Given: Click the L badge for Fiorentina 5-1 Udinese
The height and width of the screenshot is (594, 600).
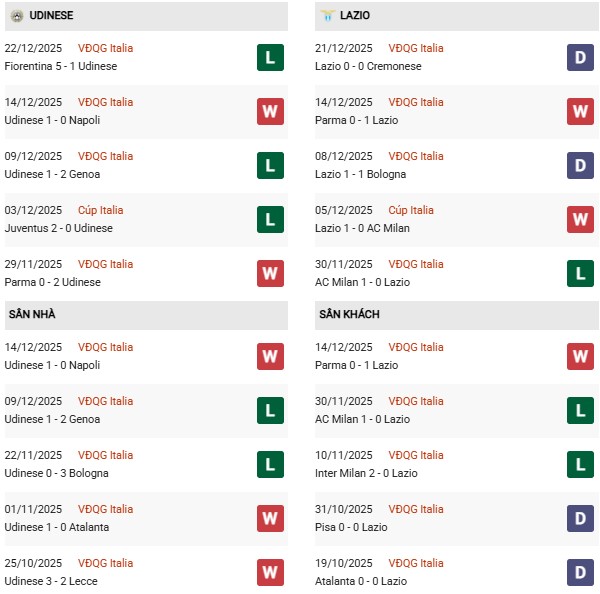Looking at the screenshot, I should tap(270, 58).
